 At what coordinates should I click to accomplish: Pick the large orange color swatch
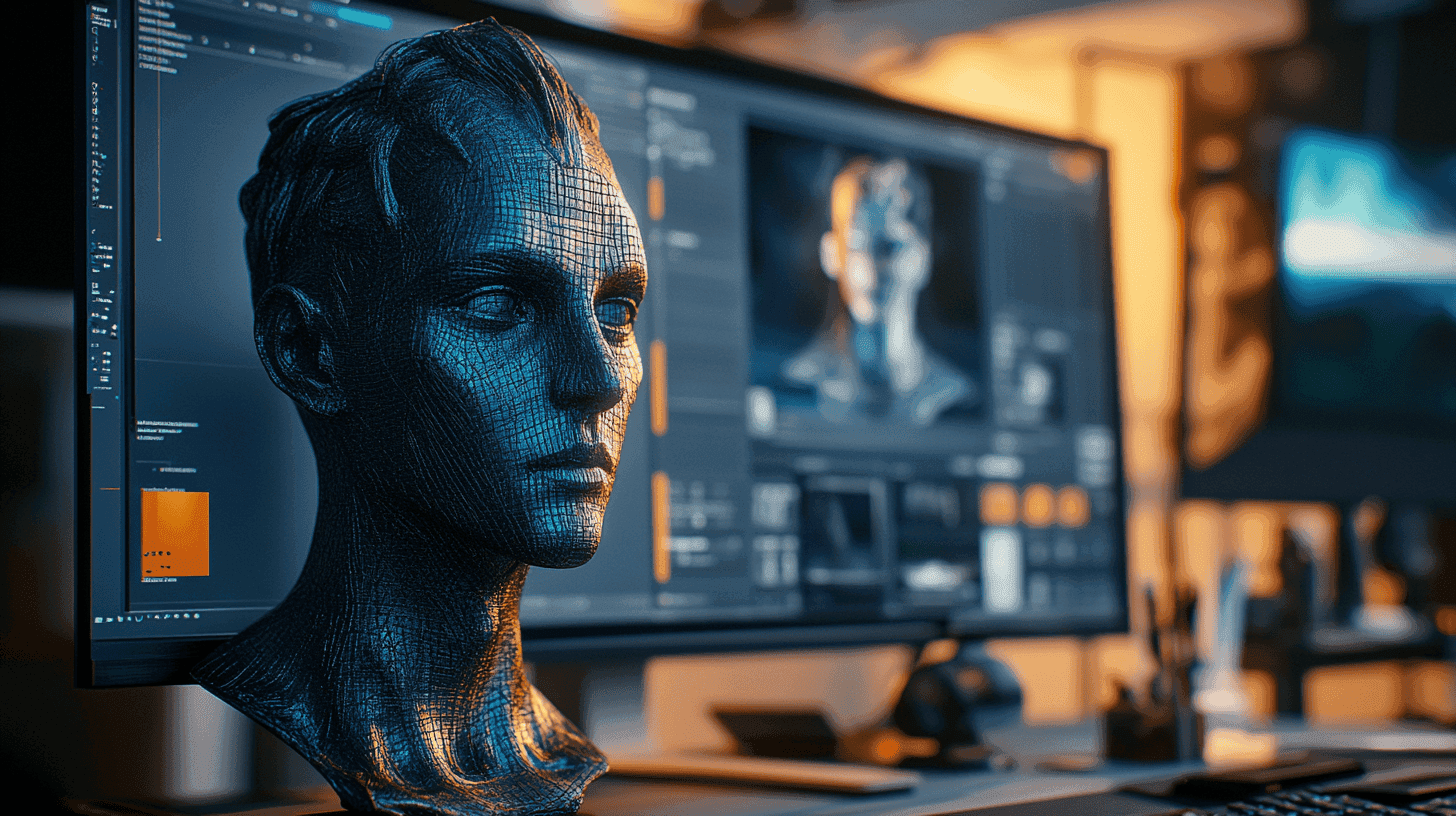[x=175, y=533]
